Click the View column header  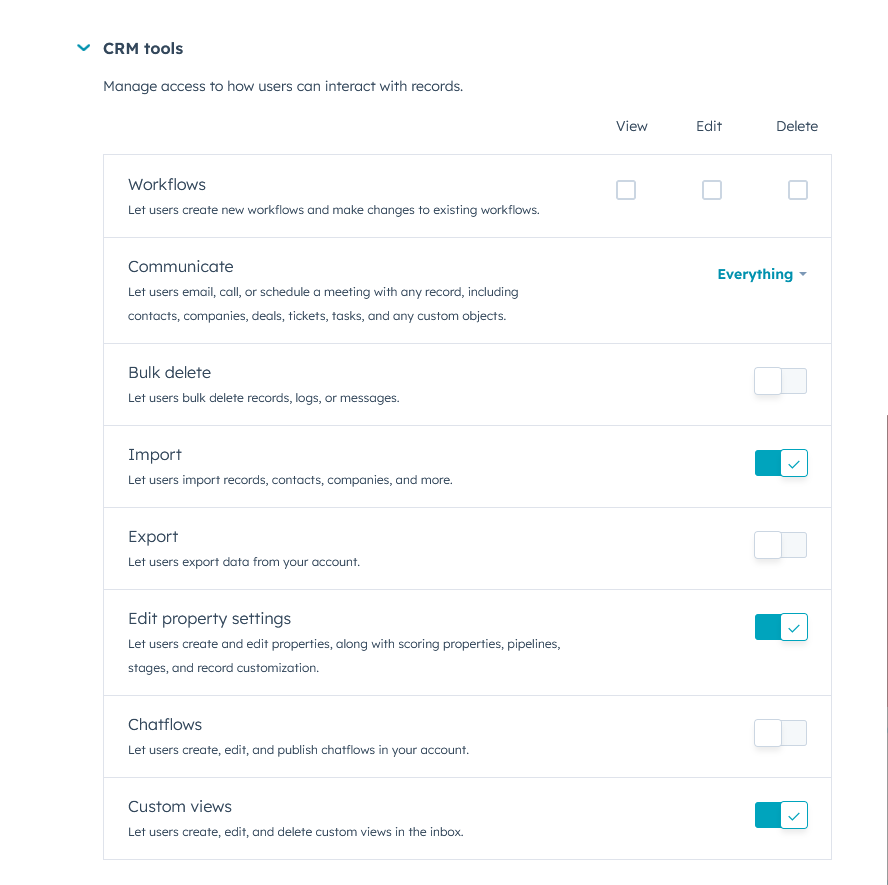631,126
